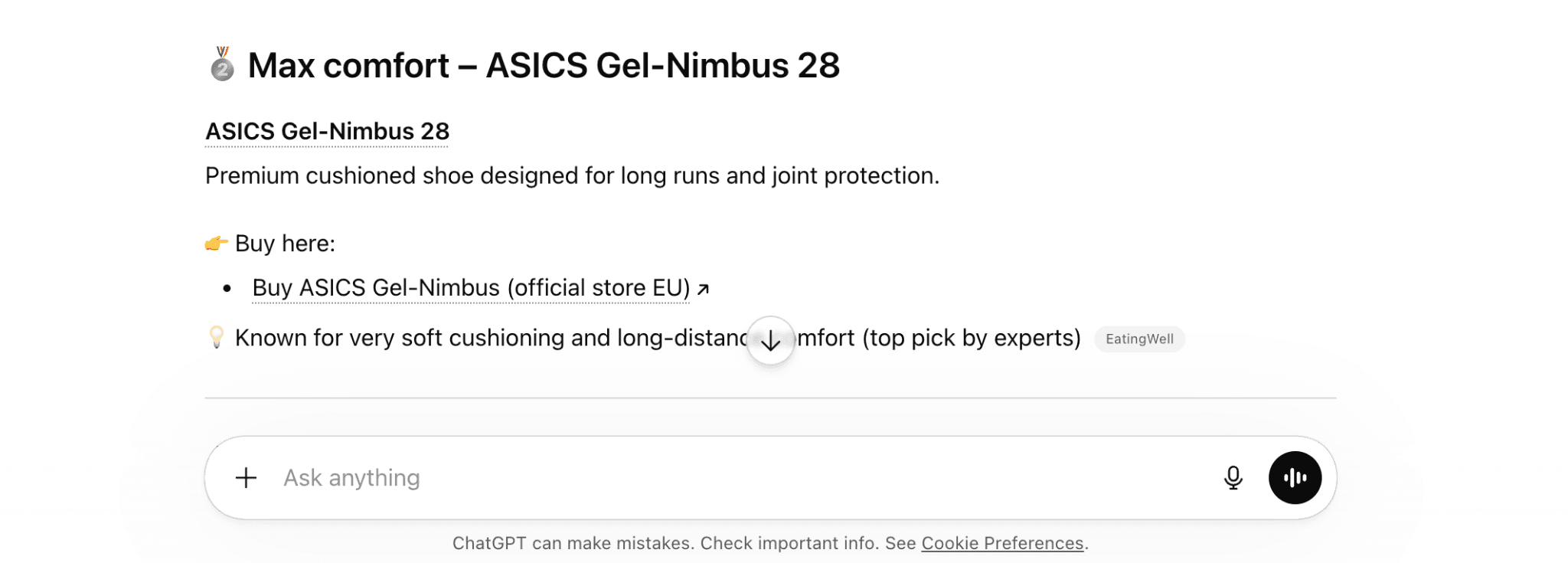Open Cookie Preferences settings
1568x563 pixels.
[x=1003, y=542]
